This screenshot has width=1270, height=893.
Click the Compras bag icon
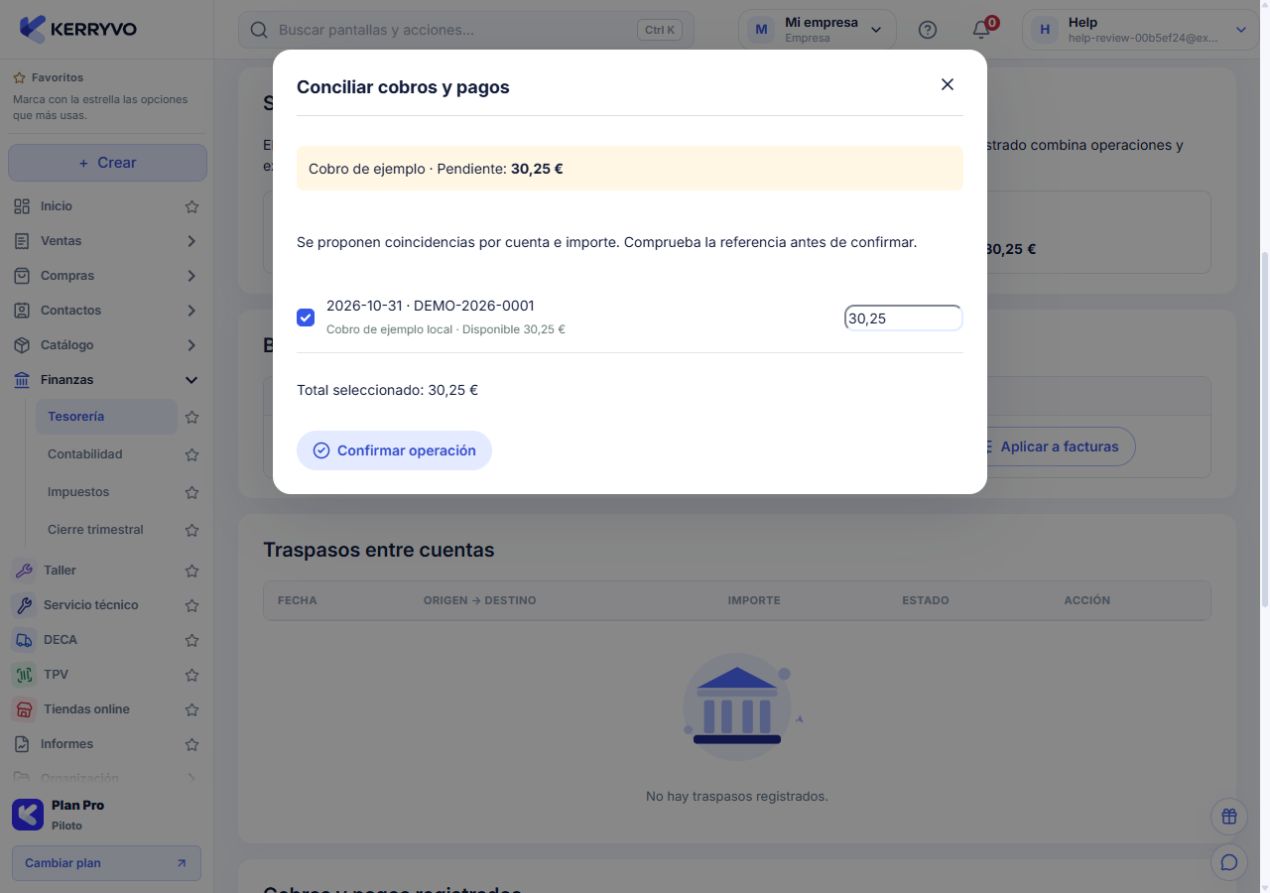[x=22, y=276]
